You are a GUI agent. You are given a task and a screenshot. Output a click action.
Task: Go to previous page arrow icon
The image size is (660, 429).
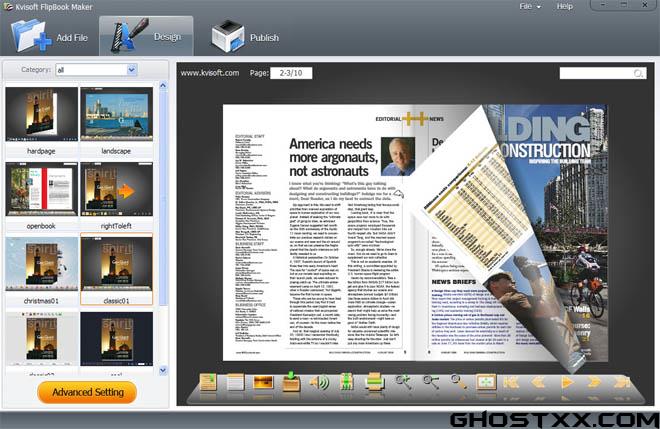click(x=539, y=382)
